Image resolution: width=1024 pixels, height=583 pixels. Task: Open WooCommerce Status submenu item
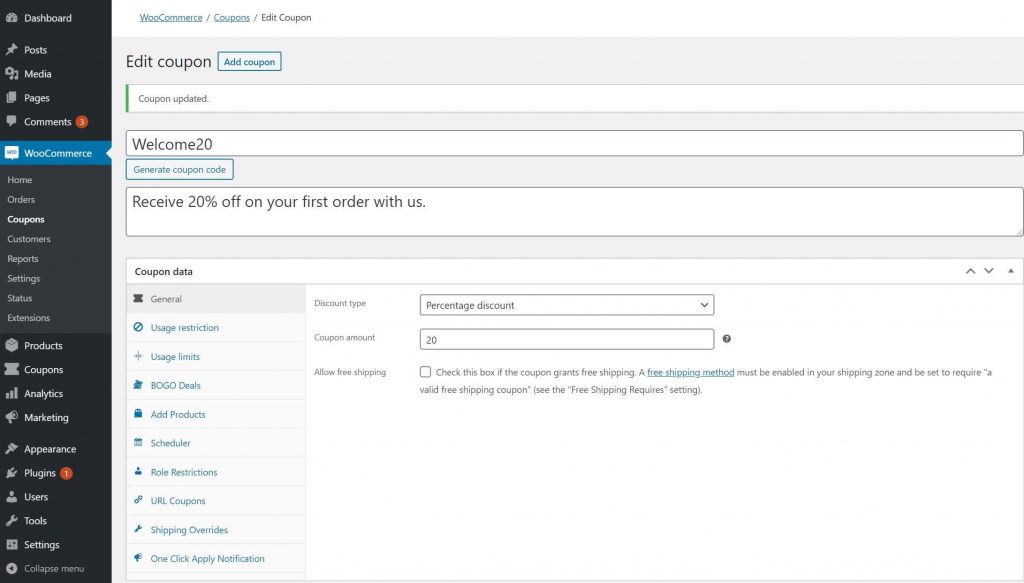coord(20,298)
